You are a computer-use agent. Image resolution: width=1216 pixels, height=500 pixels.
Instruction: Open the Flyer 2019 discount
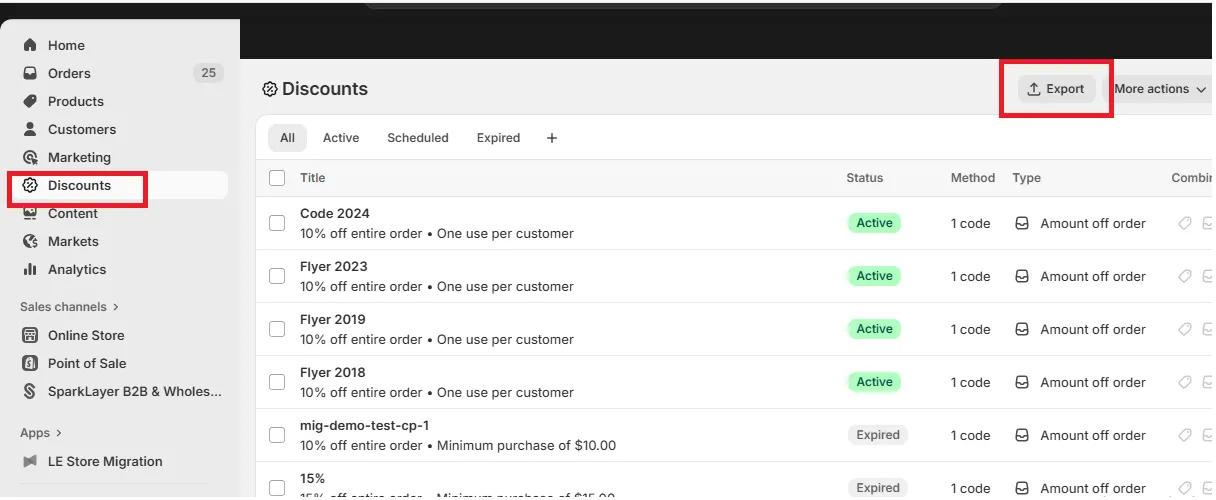coord(333,319)
